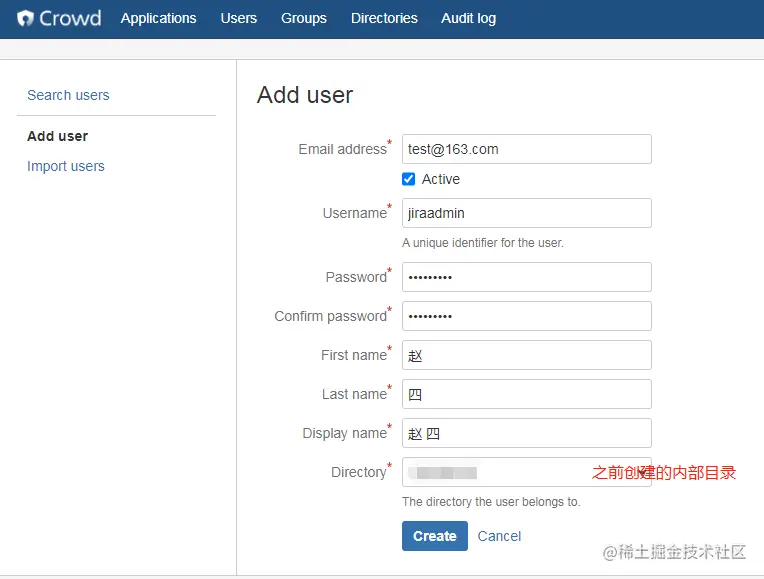Image resolution: width=764 pixels, height=579 pixels.
Task: Click the Password field
Action: click(x=526, y=277)
